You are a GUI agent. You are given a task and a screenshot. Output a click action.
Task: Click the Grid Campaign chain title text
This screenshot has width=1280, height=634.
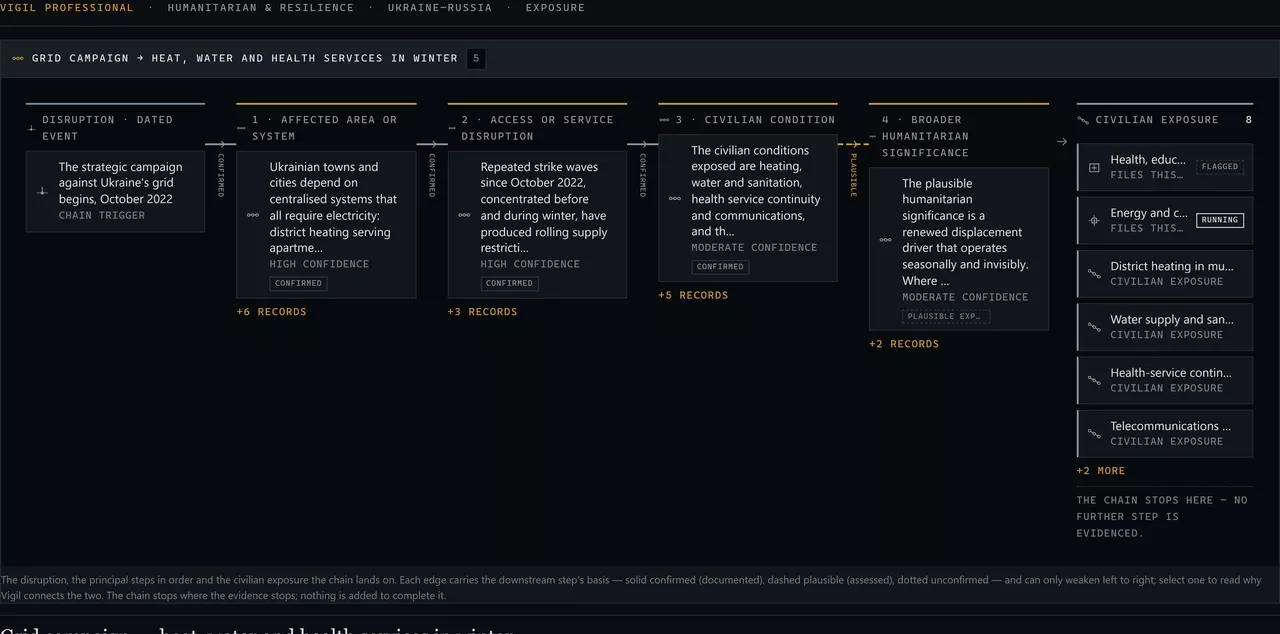[244, 59]
